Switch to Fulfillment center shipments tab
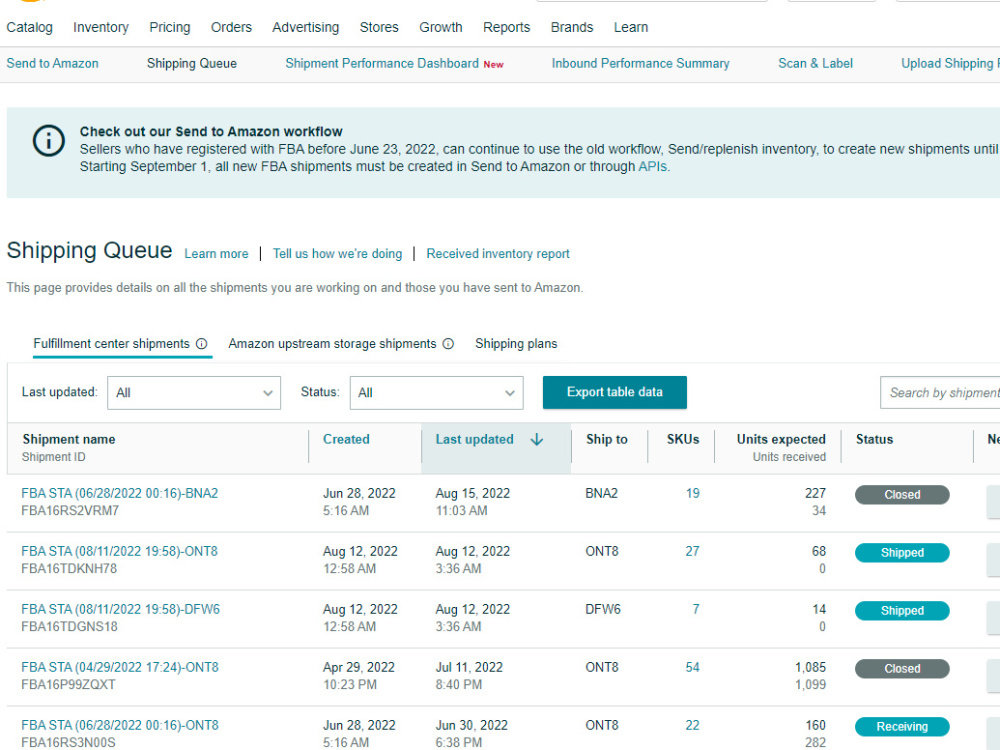The height and width of the screenshot is (750, 1000). 112,344
